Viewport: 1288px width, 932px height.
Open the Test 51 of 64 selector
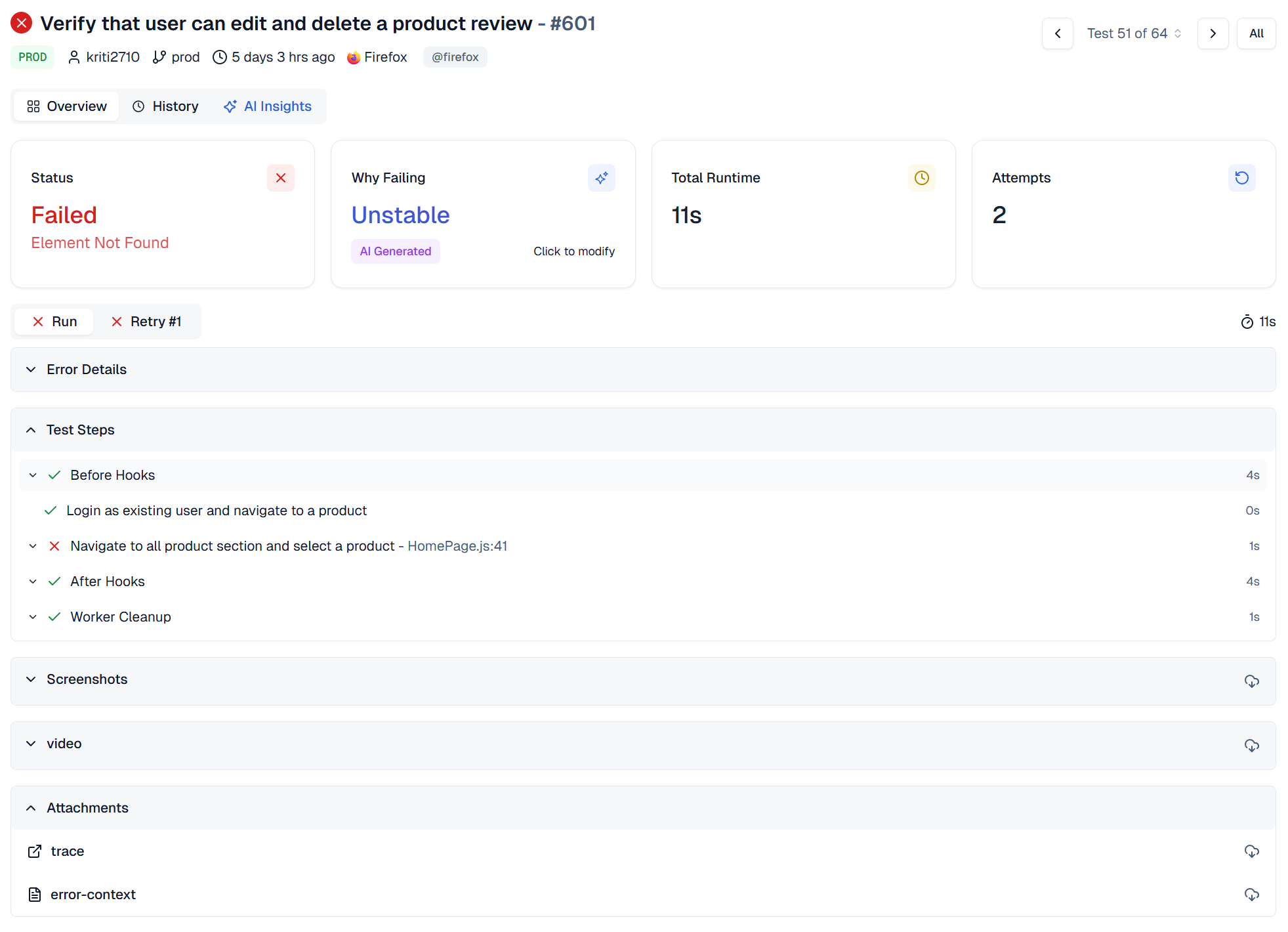[x=1134, y=33]
